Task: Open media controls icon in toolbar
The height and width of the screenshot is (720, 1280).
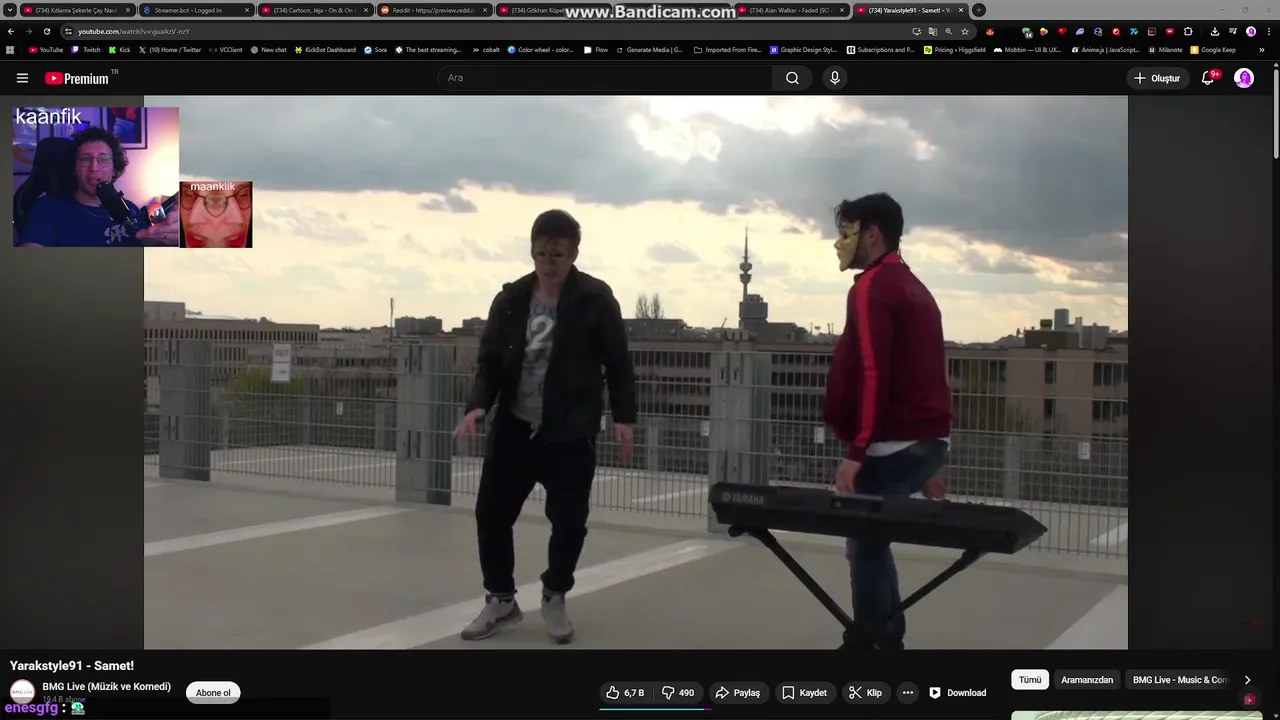Action: [x=1232, y=31]
